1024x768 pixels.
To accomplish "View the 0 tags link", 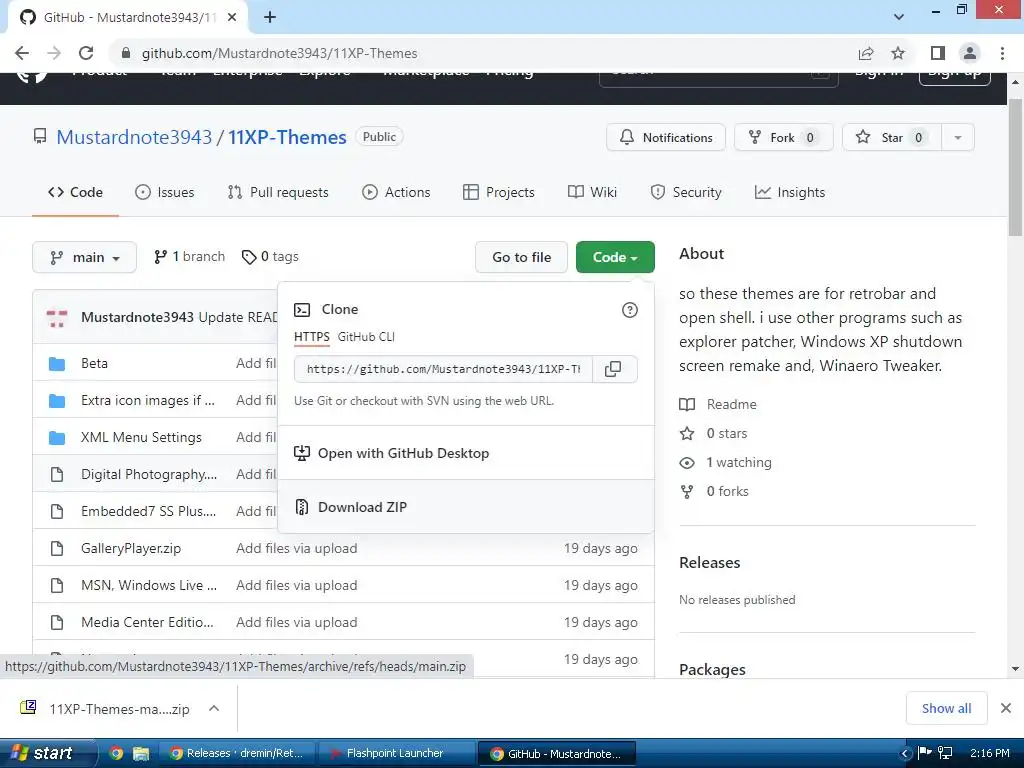I will coord(270,257).
